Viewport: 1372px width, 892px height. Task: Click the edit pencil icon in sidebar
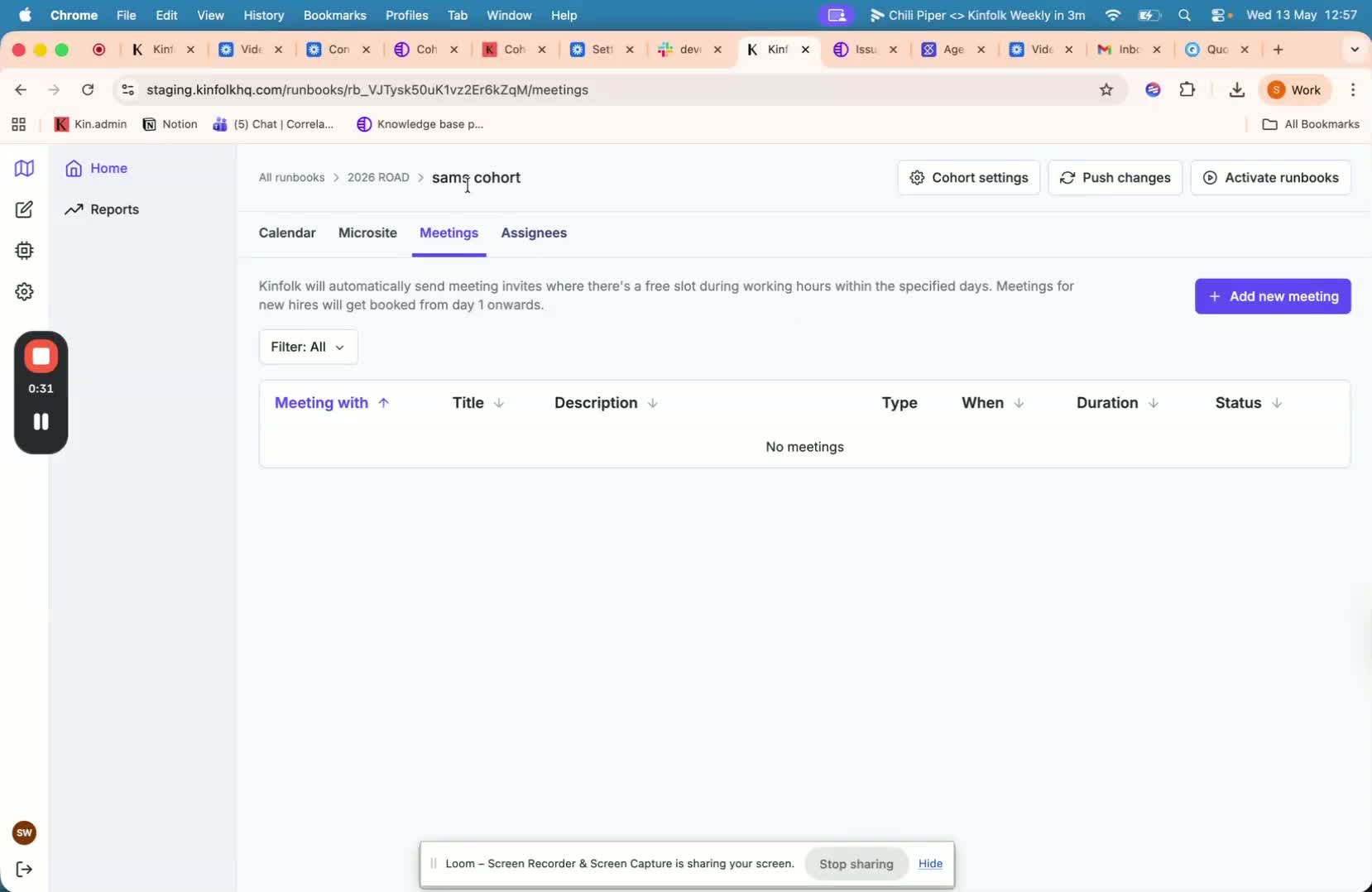point(24,209)
